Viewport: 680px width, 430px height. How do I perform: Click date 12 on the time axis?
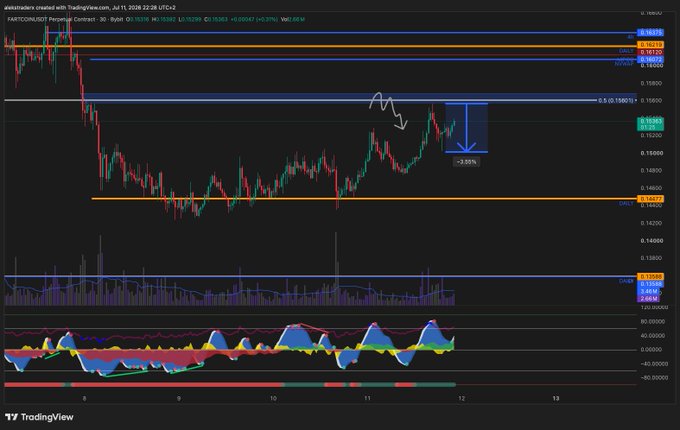point(461,398)
